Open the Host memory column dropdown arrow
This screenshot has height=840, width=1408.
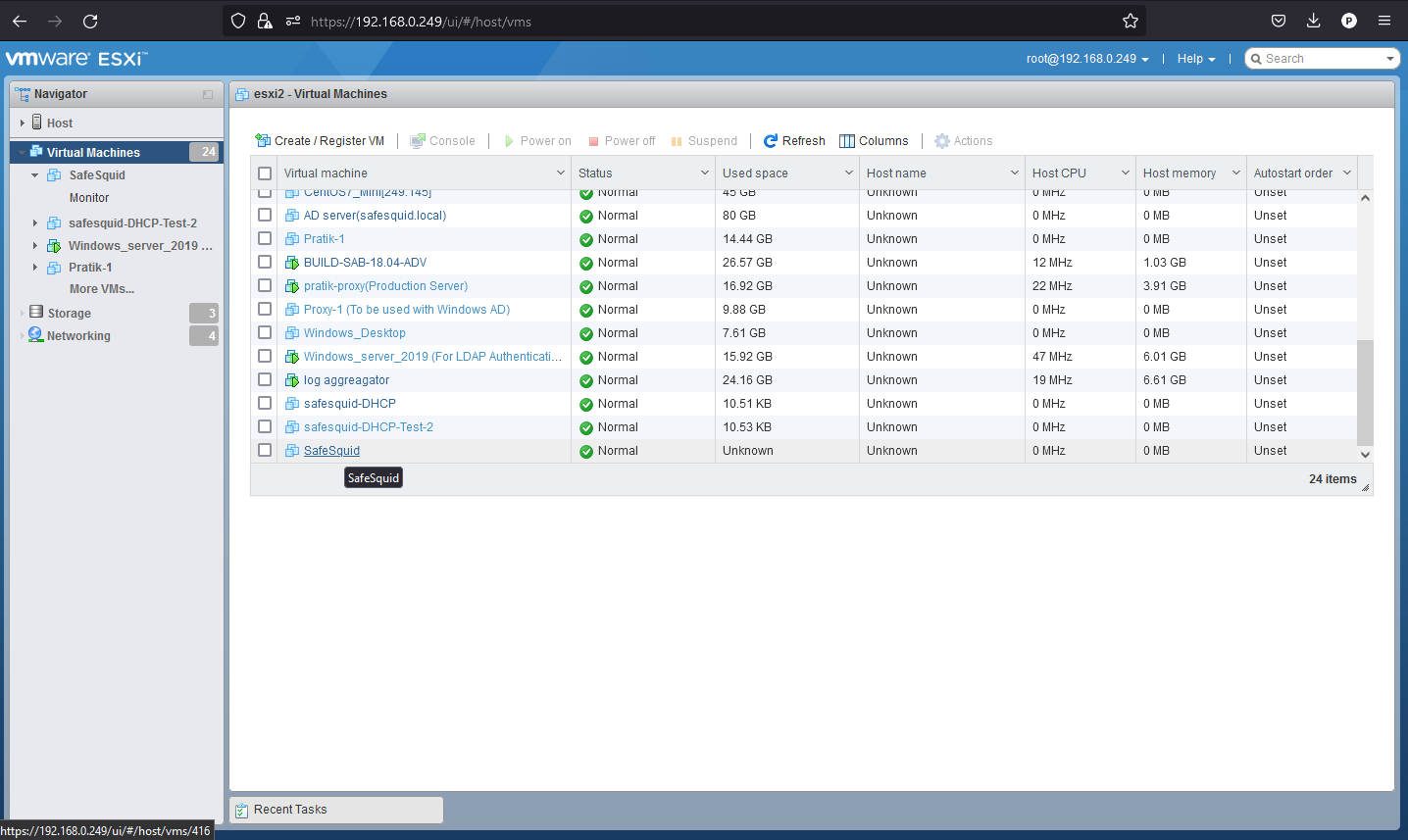(x=1236, y=173)
